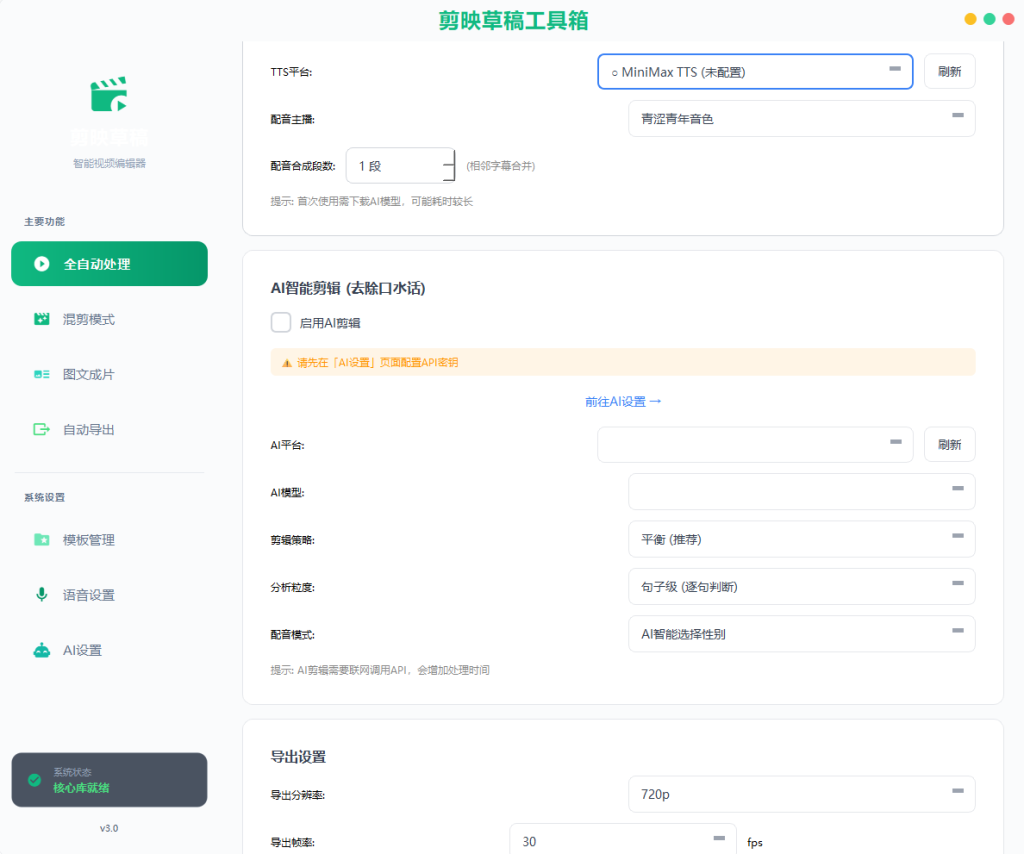The width and height of the screenshot is (1024, 854).
Task: Open 语音设置 settings page
Action: click(x=109, y=595)
